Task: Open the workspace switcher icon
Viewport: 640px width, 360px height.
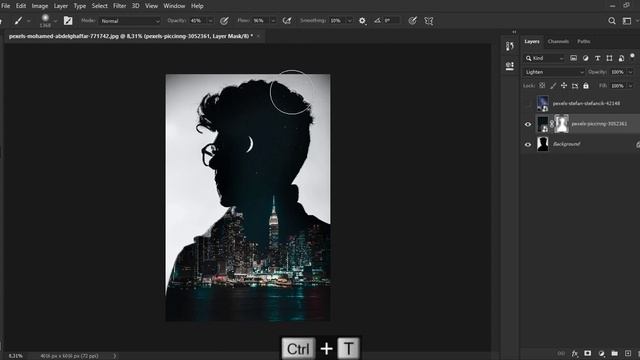Action: [x=627, y=21]
